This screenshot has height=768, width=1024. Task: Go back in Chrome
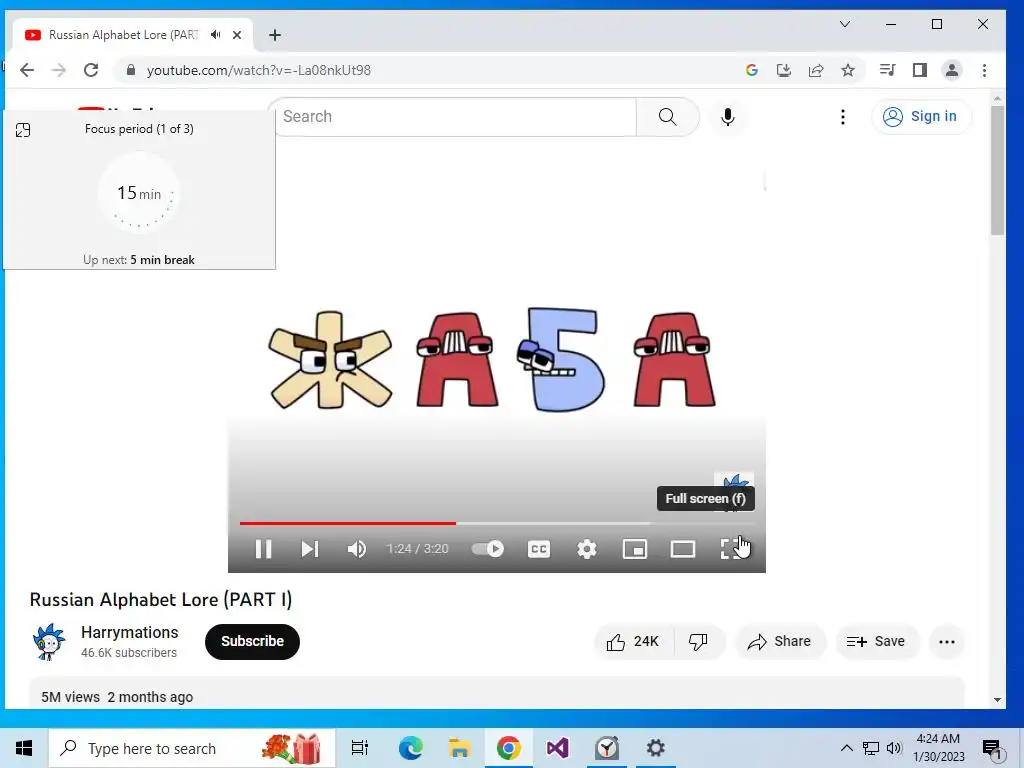[x=27, y=70]
